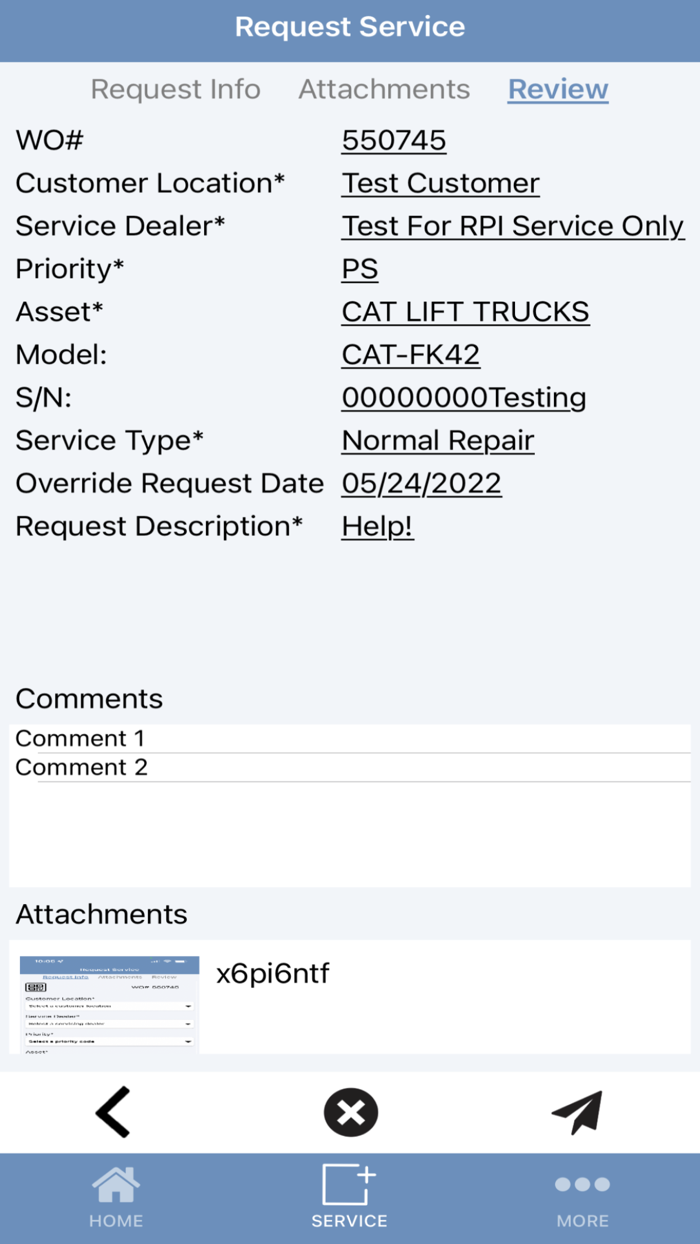700x1244 pixels.
Task: Open the 00000000Testing serial number
Action: [x=464, y=397]
